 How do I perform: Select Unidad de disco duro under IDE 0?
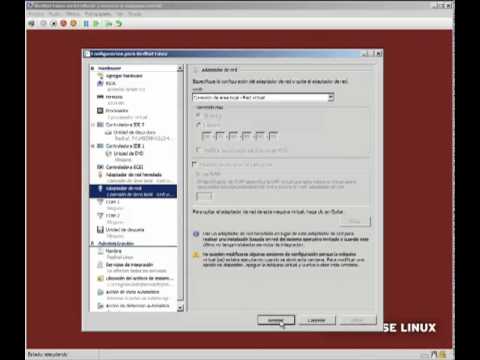pyautogui.click(x=134, y=132)
